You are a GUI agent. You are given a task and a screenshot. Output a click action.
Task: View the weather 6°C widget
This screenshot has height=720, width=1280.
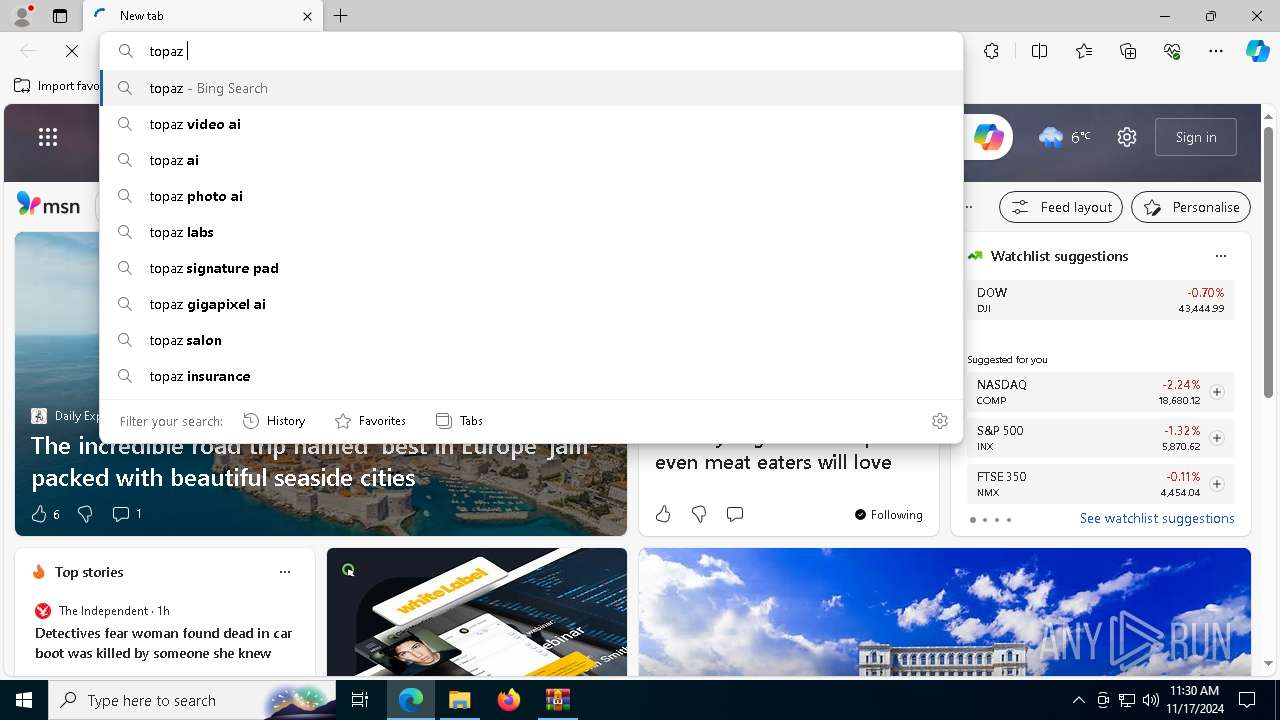point(1066,137)
